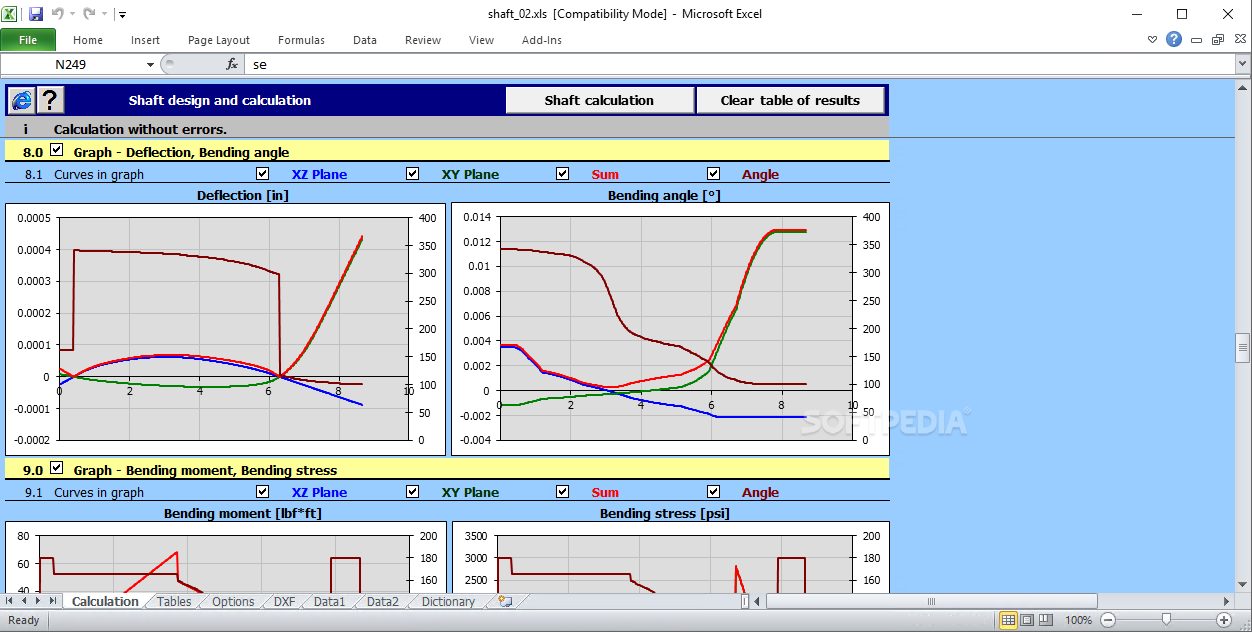This screenshot has width=1252, height=632.
Task: Open the Undo history dropdown arrow
Action: pyautogui.click(x=72, y=15)
